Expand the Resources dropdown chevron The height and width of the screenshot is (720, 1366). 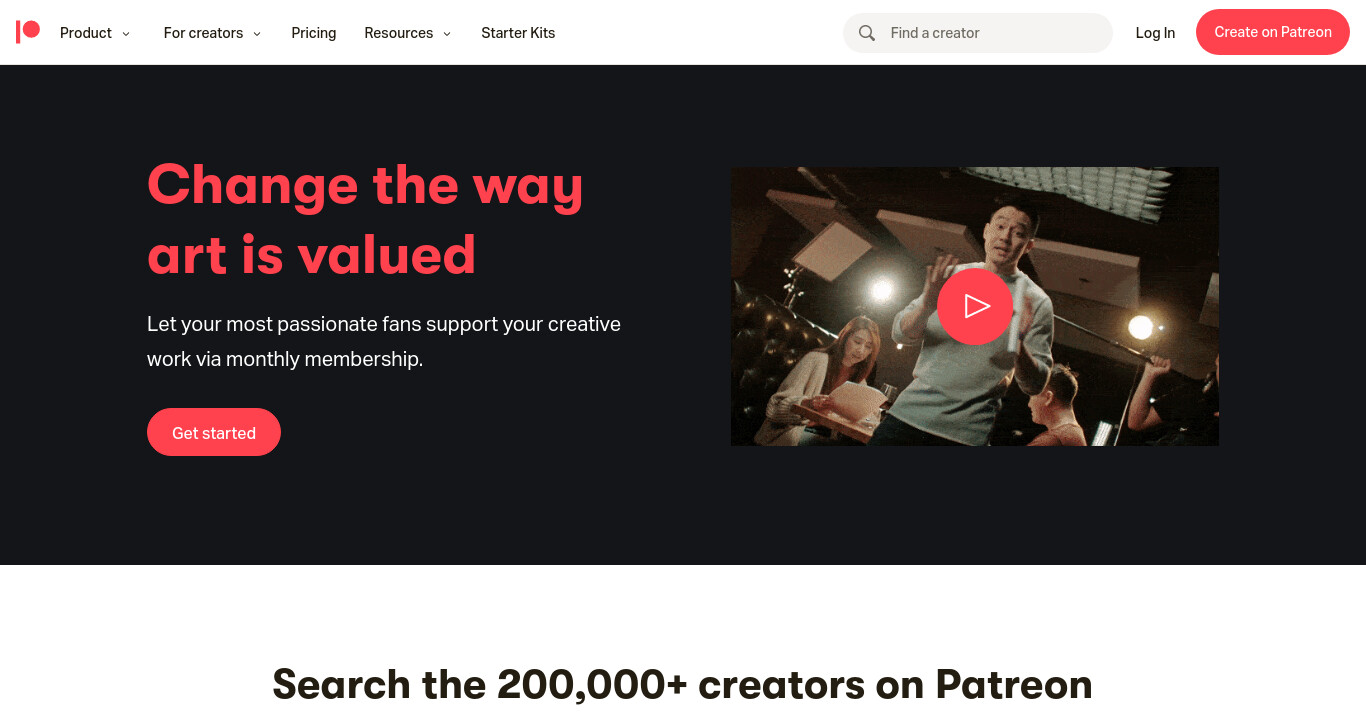click(447, 34)
